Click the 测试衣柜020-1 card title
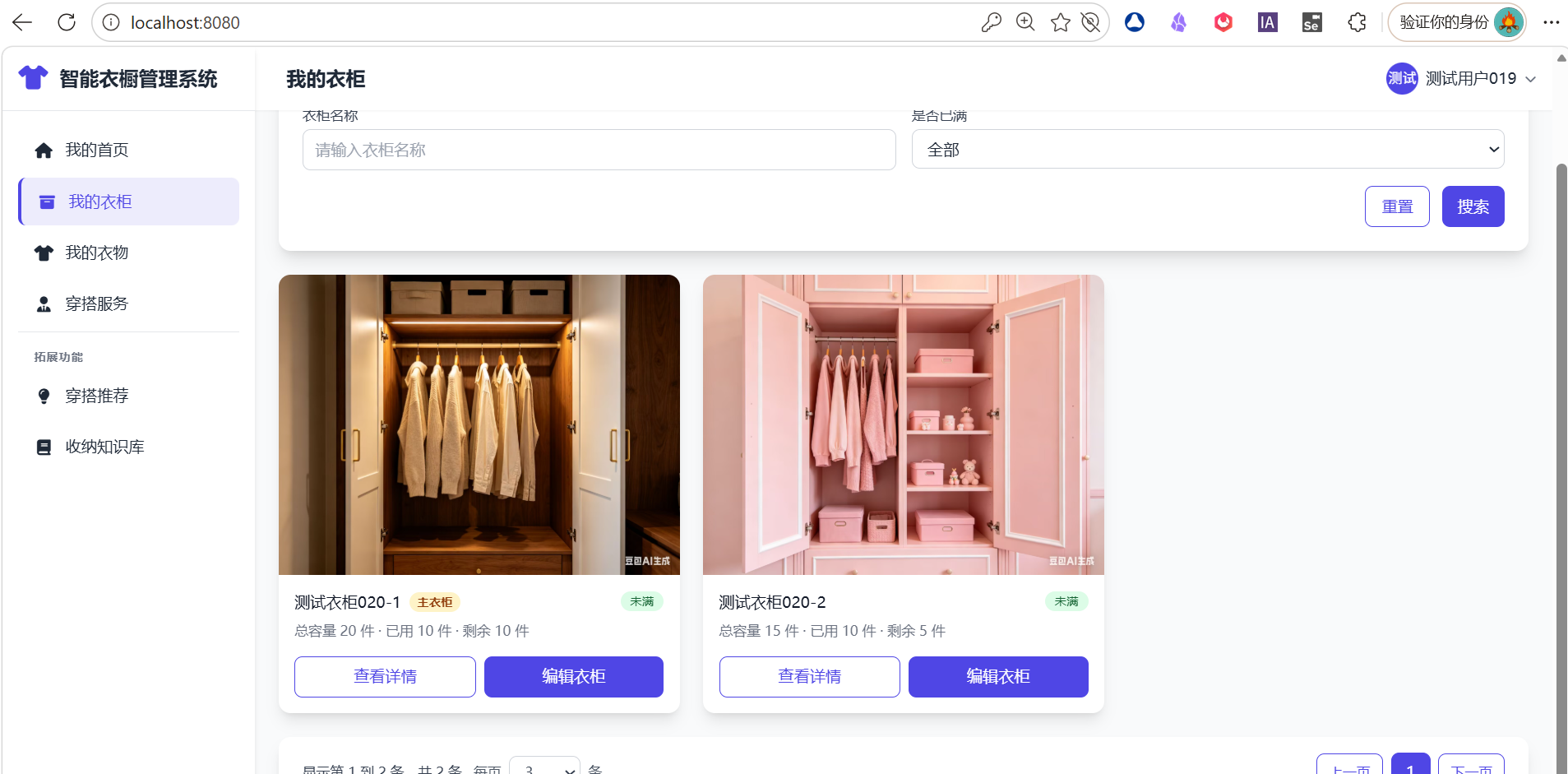The height and width of the screenshot is (774, 1568). pyautogui.click(x=347, y=602)
